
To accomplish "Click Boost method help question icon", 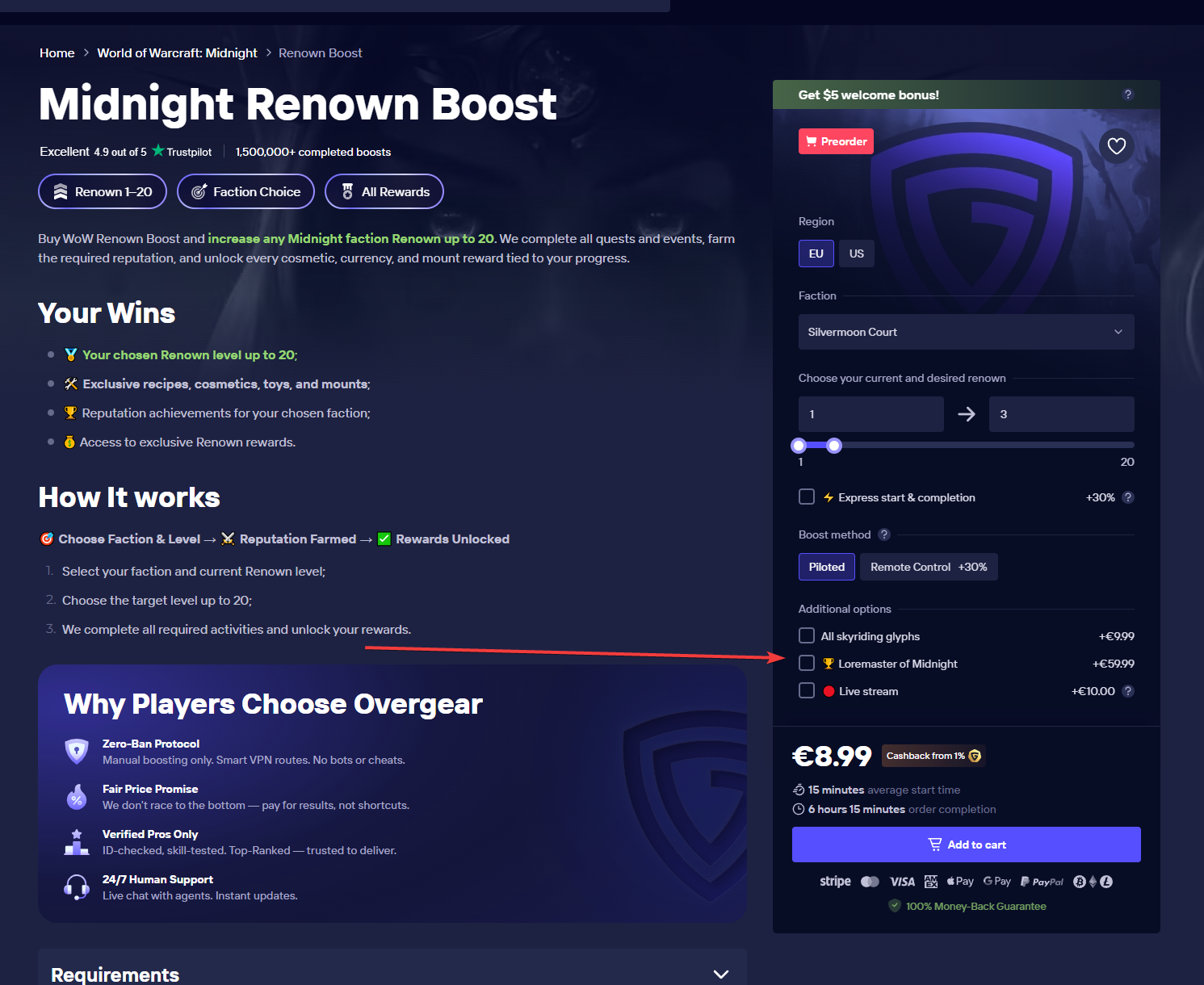I will [884, 534].
